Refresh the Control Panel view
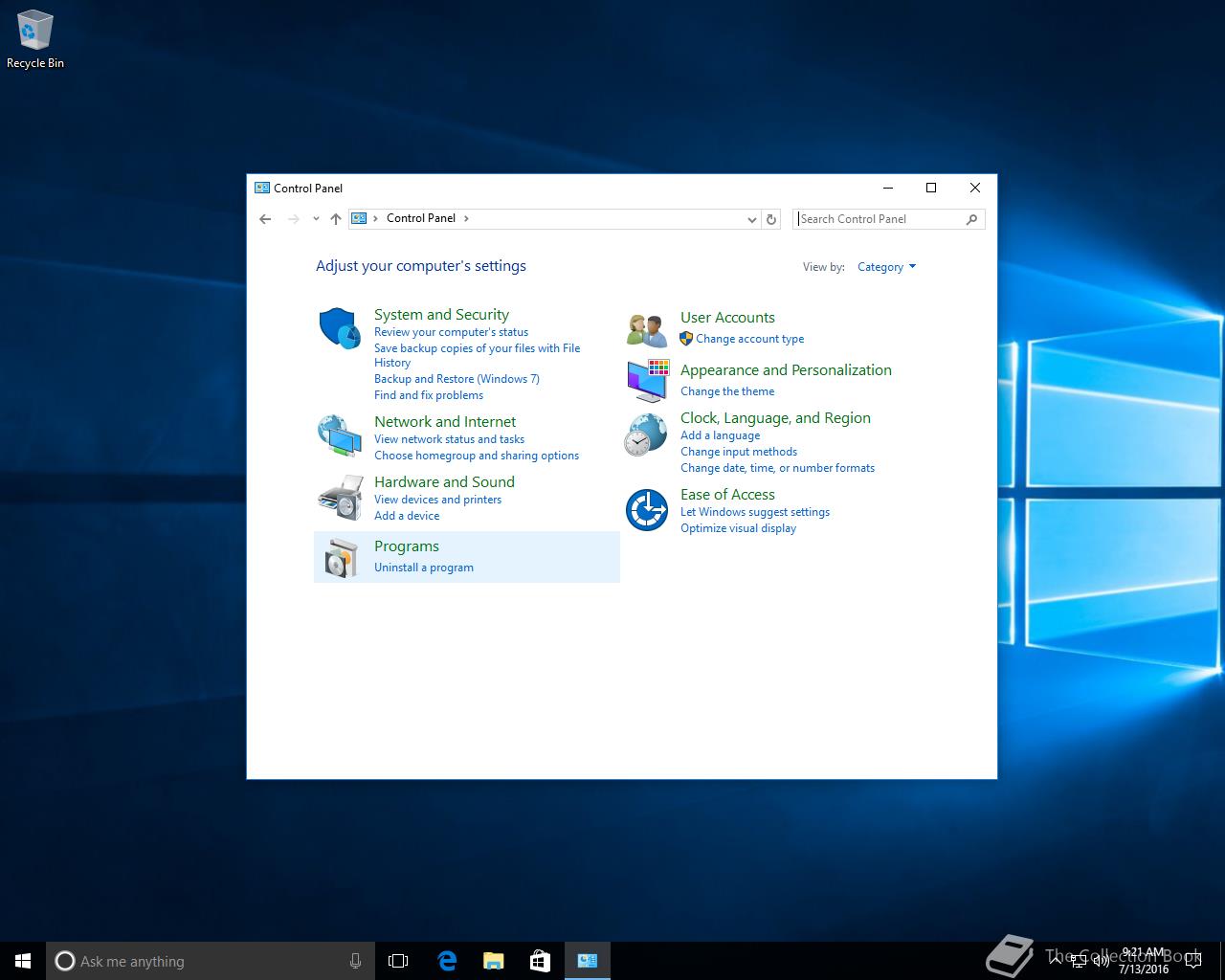1225x980 pixels. (x=771, y=219)
